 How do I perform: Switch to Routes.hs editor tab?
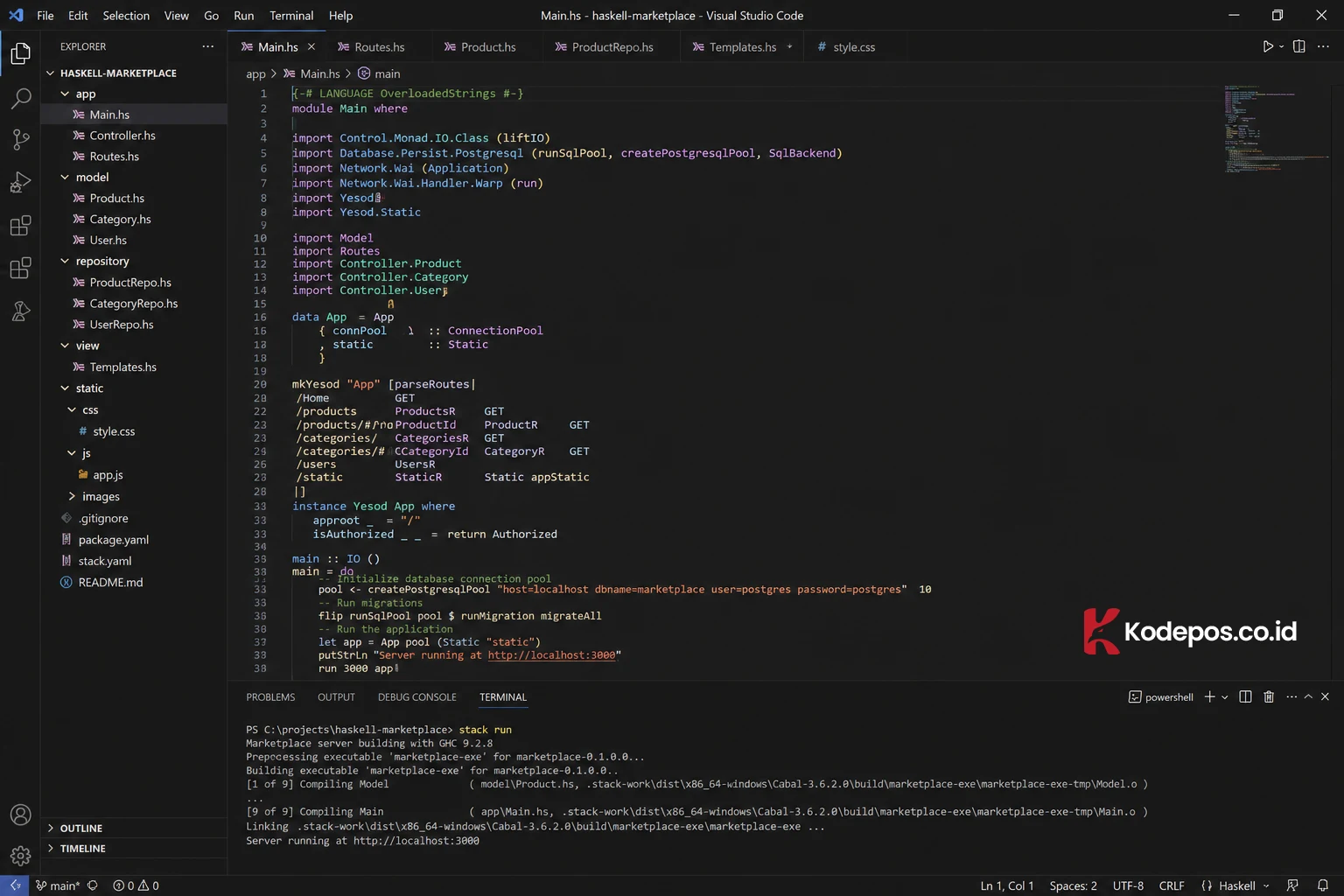(x=379, y=46)
